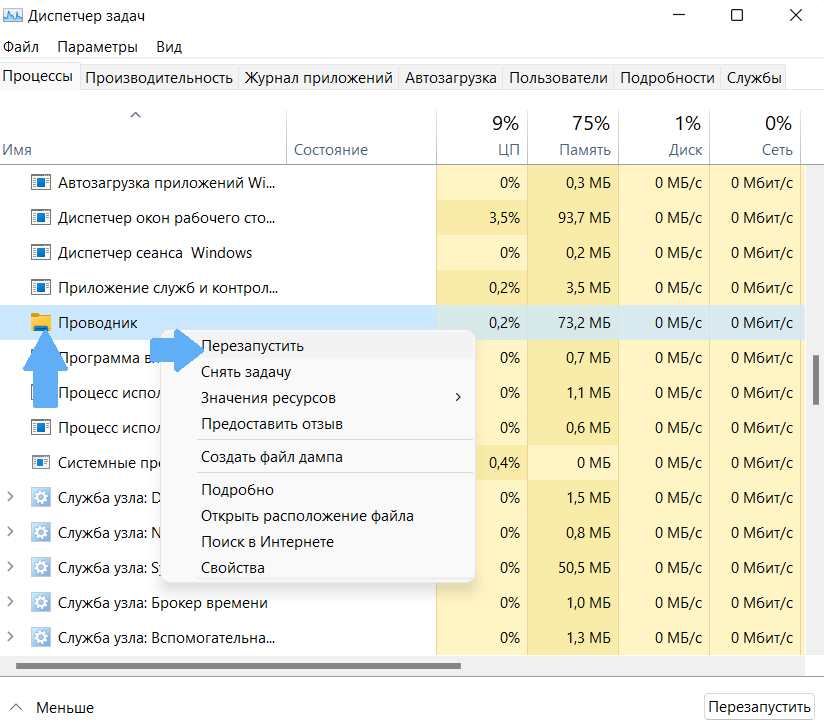Open the Параметры menu

pos(97,47)
